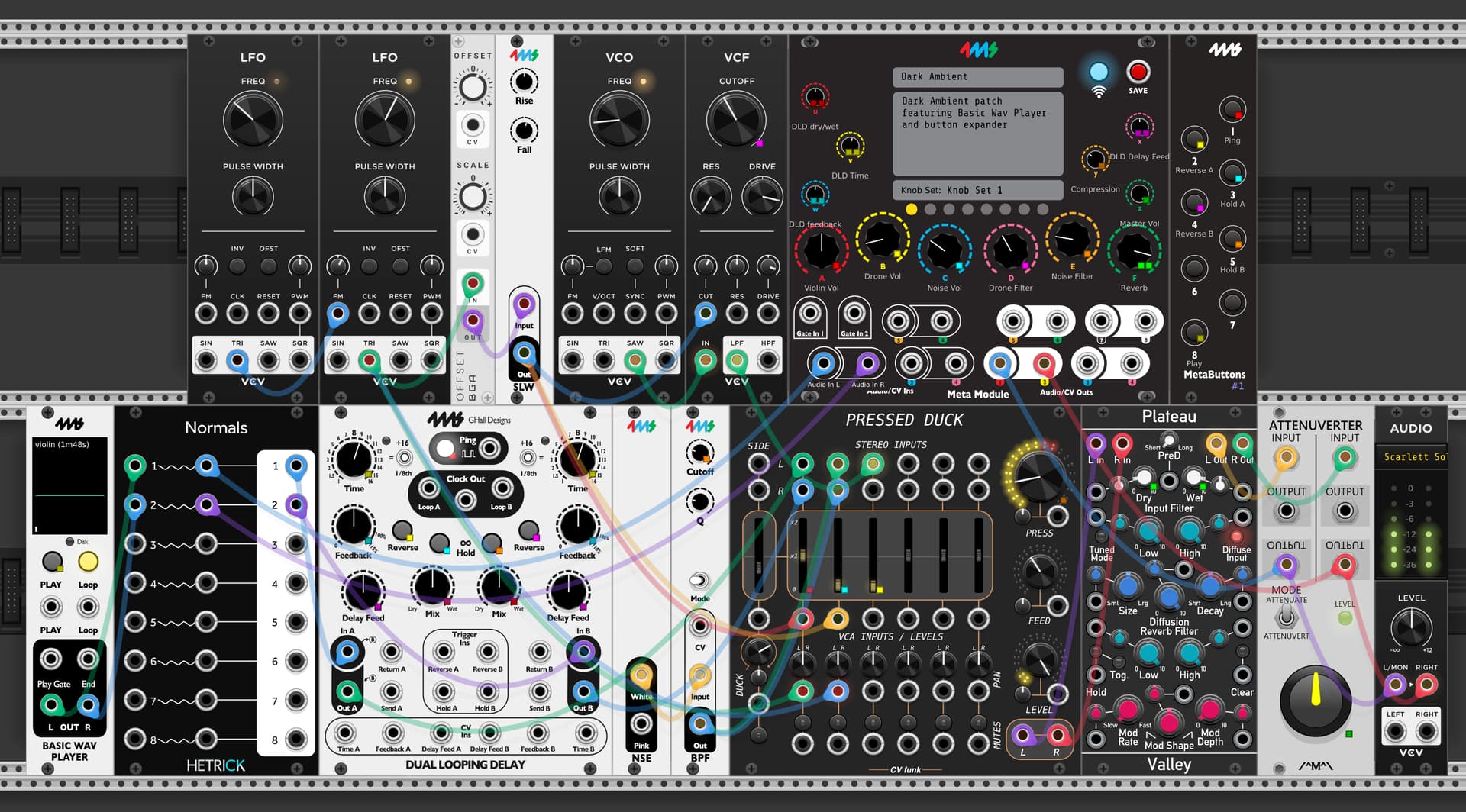Toggle the yellow Loop button on Wav Player

[88, 562]
